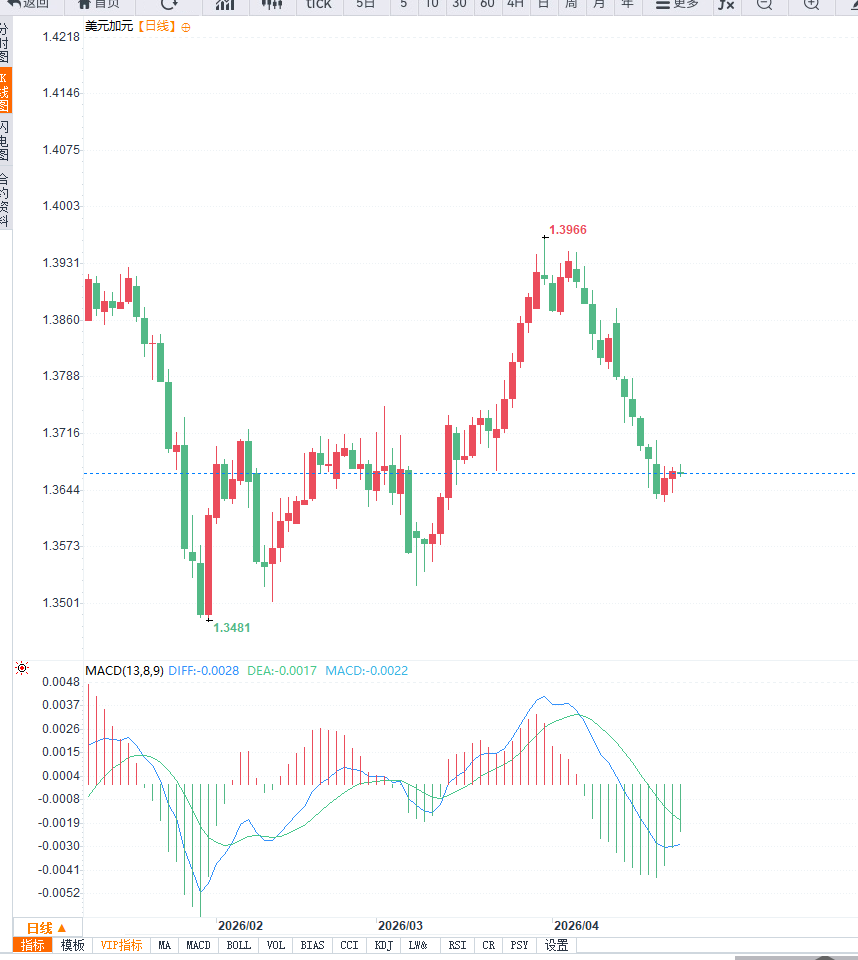Click the 1.3966 high price marker
Viewport: 858px width, 960px height.
[567, 230]
